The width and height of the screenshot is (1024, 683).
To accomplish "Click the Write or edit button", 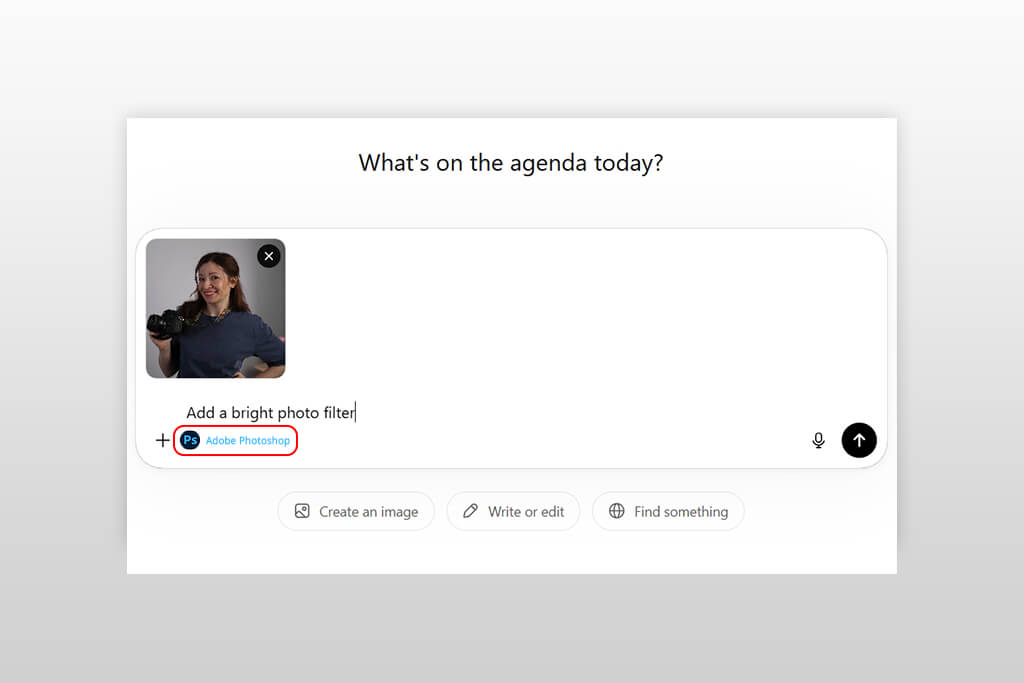I will 513,511.
